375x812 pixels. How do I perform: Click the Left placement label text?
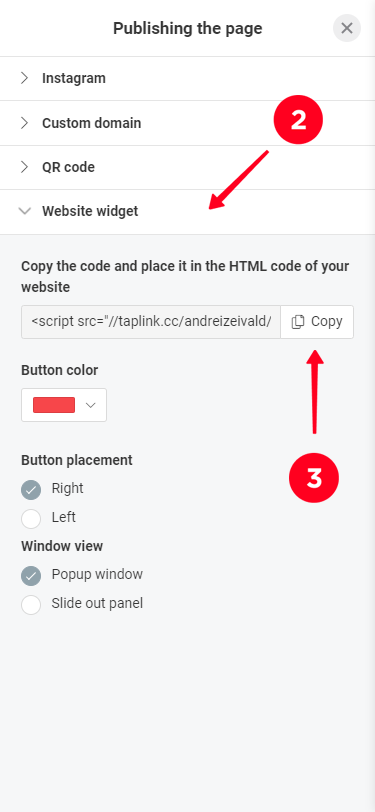pos(64,517)
